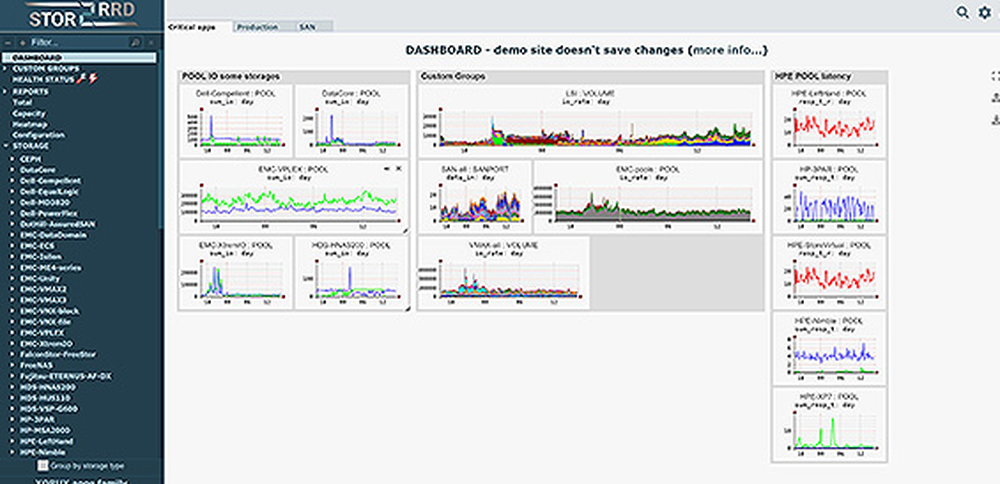The width and height of the screenshot is (1000, 484).
Task: Open the Dell-Compellent POOL graph
Action: point(236,121)
